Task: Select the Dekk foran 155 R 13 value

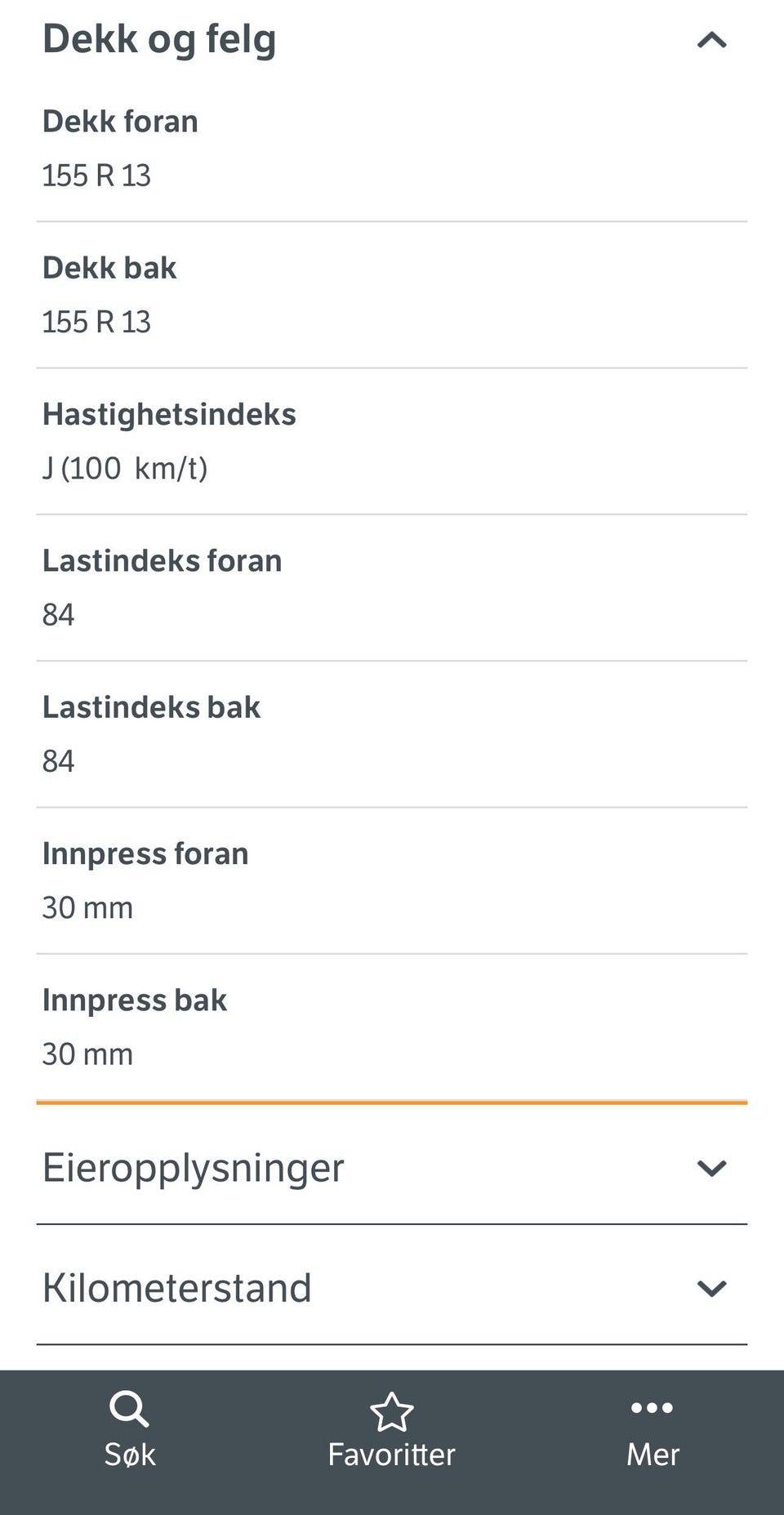Action: pyautogui.click(x=96, y=176)
